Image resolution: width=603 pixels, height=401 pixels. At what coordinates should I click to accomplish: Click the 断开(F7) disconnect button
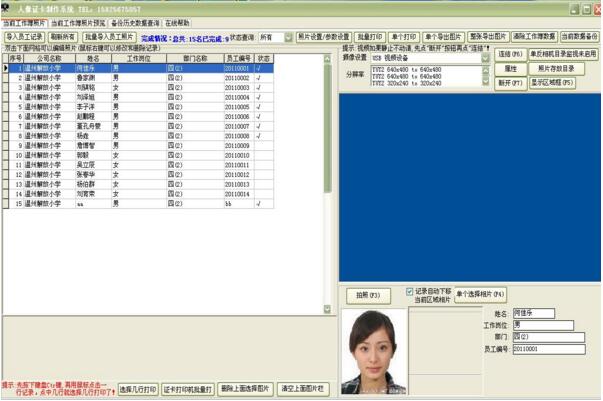[x=510, y=83]
